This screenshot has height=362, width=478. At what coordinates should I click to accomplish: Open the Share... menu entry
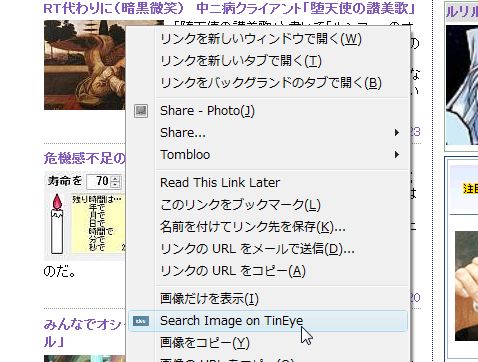point(268,133)
